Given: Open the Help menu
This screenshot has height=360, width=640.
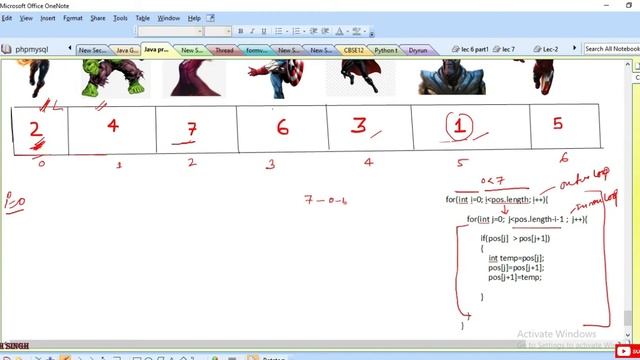Looking at the screenshot, I should [x=194, y=18].
